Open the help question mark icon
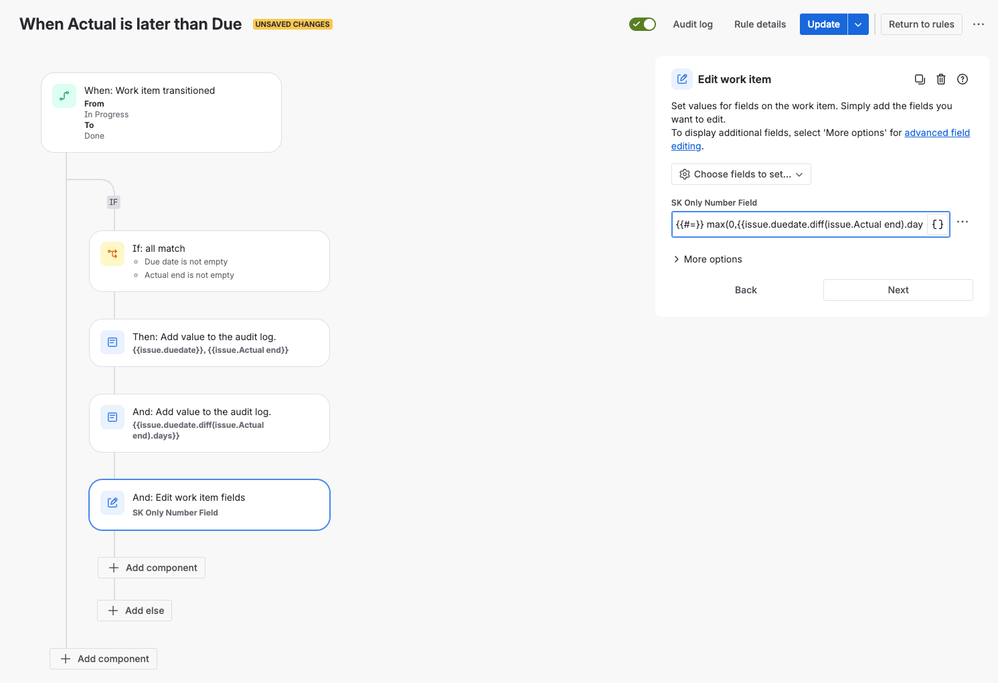Screen dimensions: 998x683 pyautogui.click(x=962, y=79)
